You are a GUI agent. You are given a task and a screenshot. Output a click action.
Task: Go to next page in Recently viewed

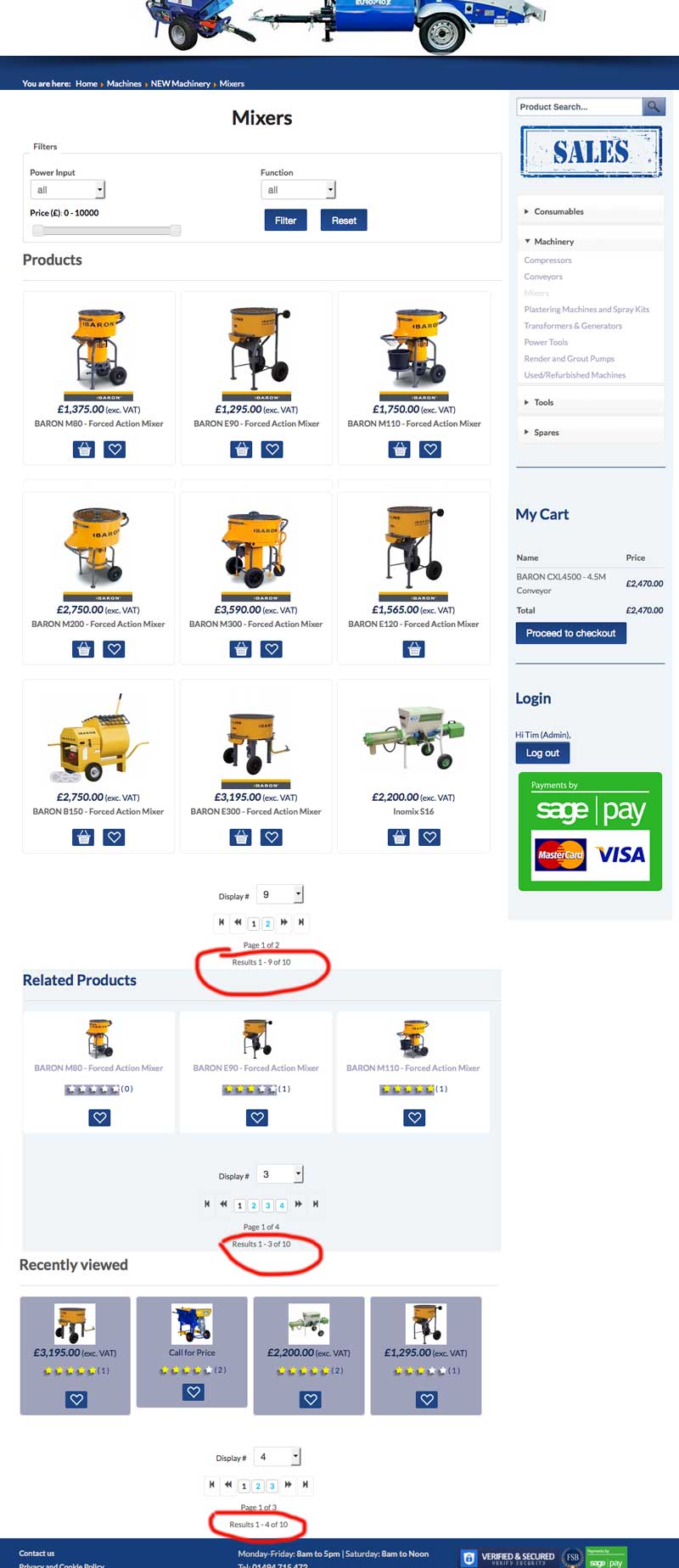[x=288, y=1484]
